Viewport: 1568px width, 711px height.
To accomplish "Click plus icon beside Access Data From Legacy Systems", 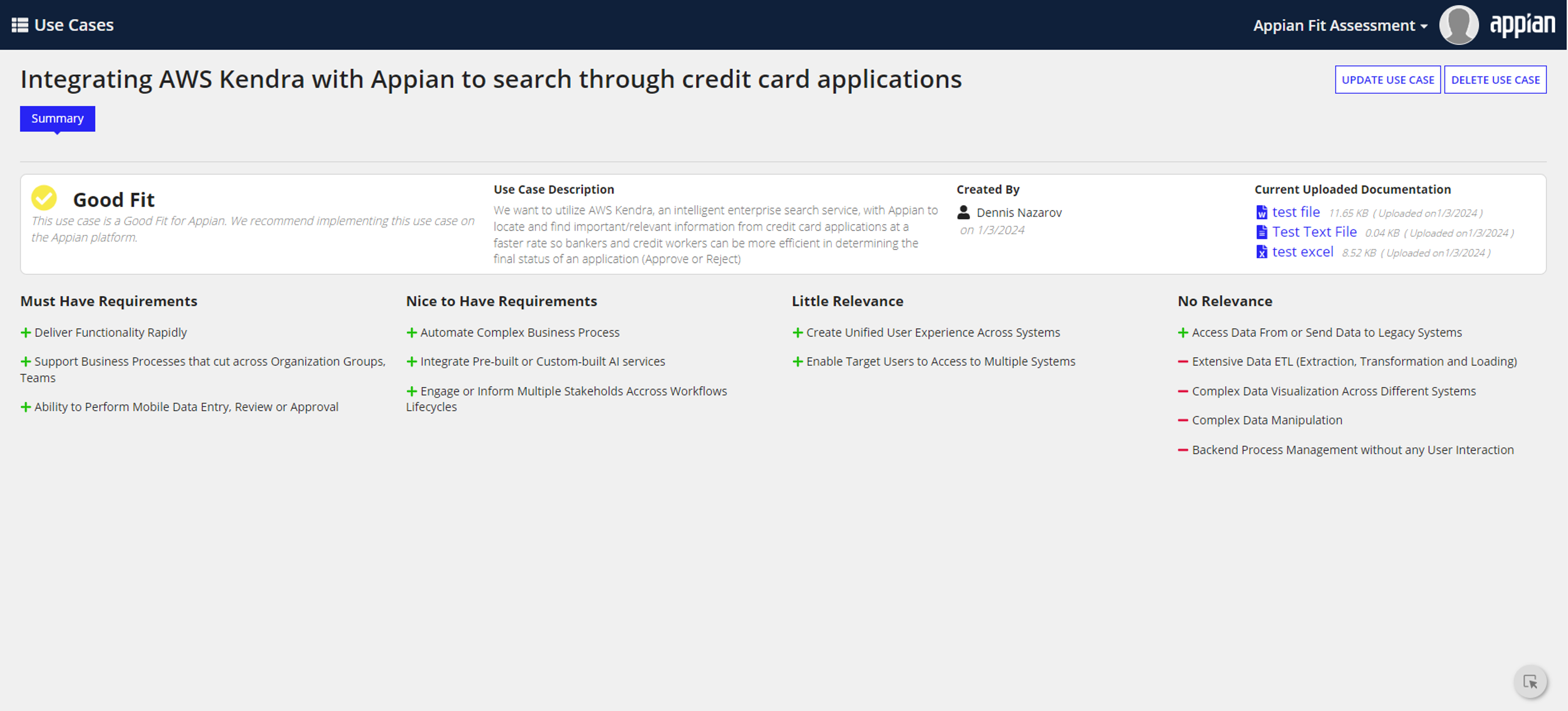I will click(1183, 333).
